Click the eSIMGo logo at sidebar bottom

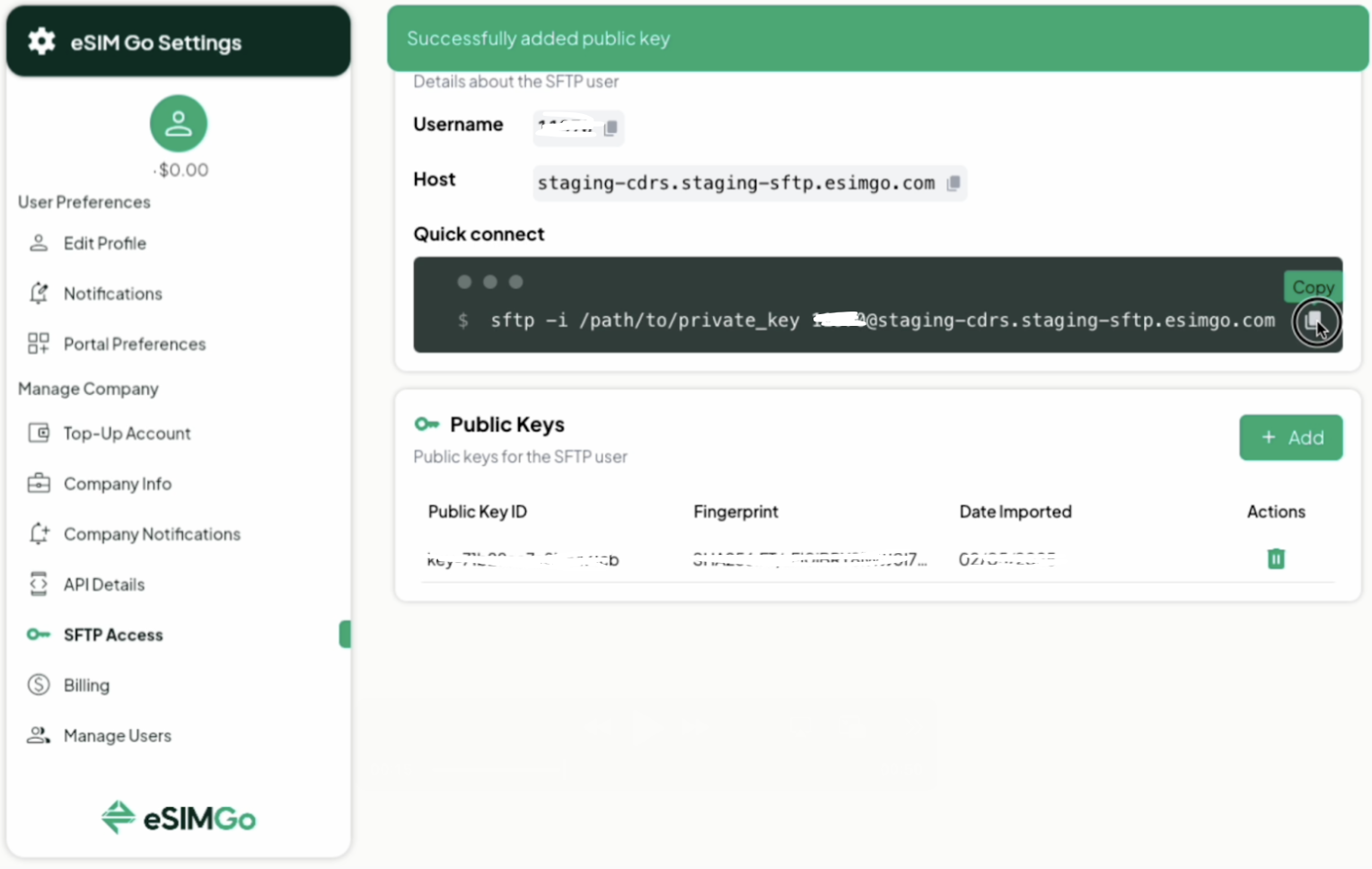[x=179, y=818]
